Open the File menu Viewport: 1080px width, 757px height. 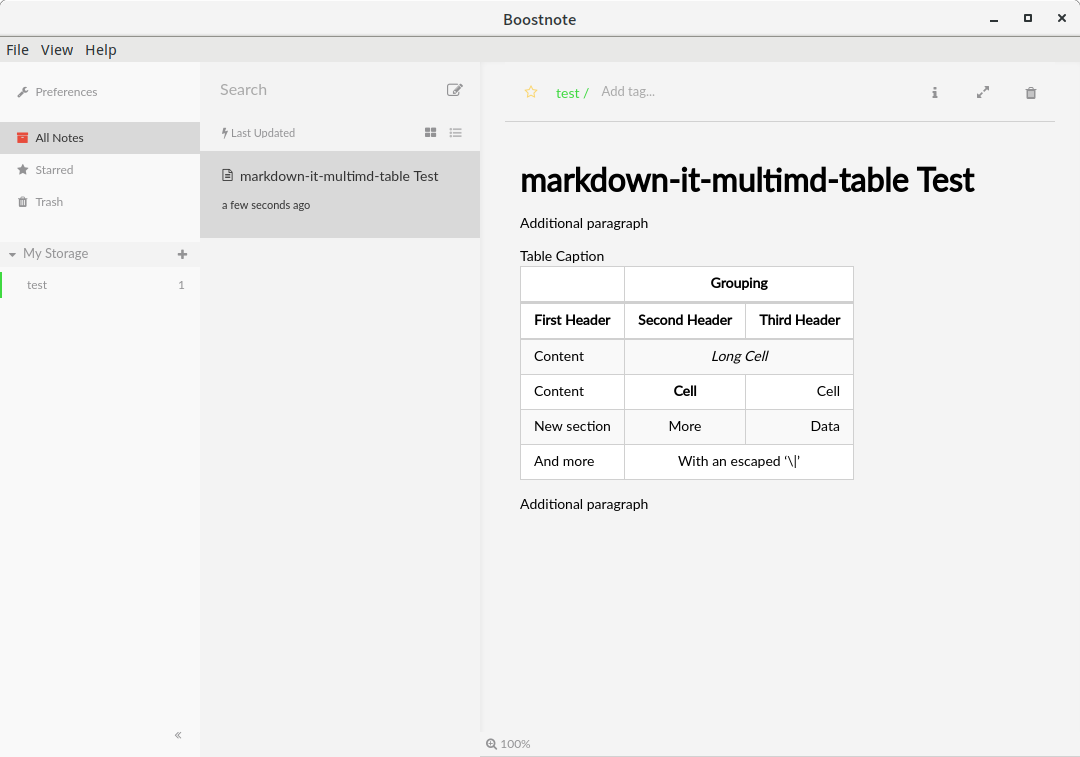coord(17,50)
